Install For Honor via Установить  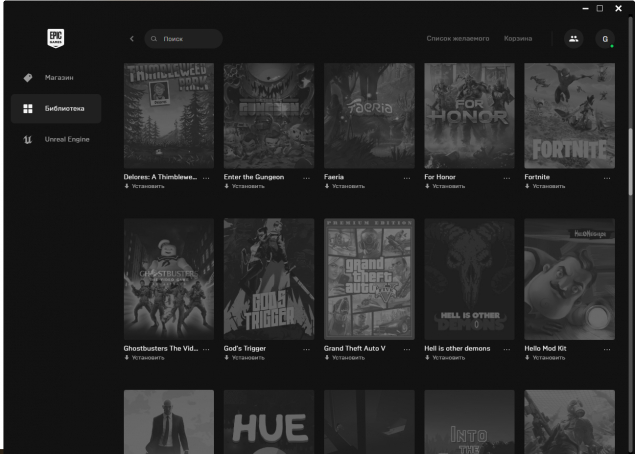(445, 186)
